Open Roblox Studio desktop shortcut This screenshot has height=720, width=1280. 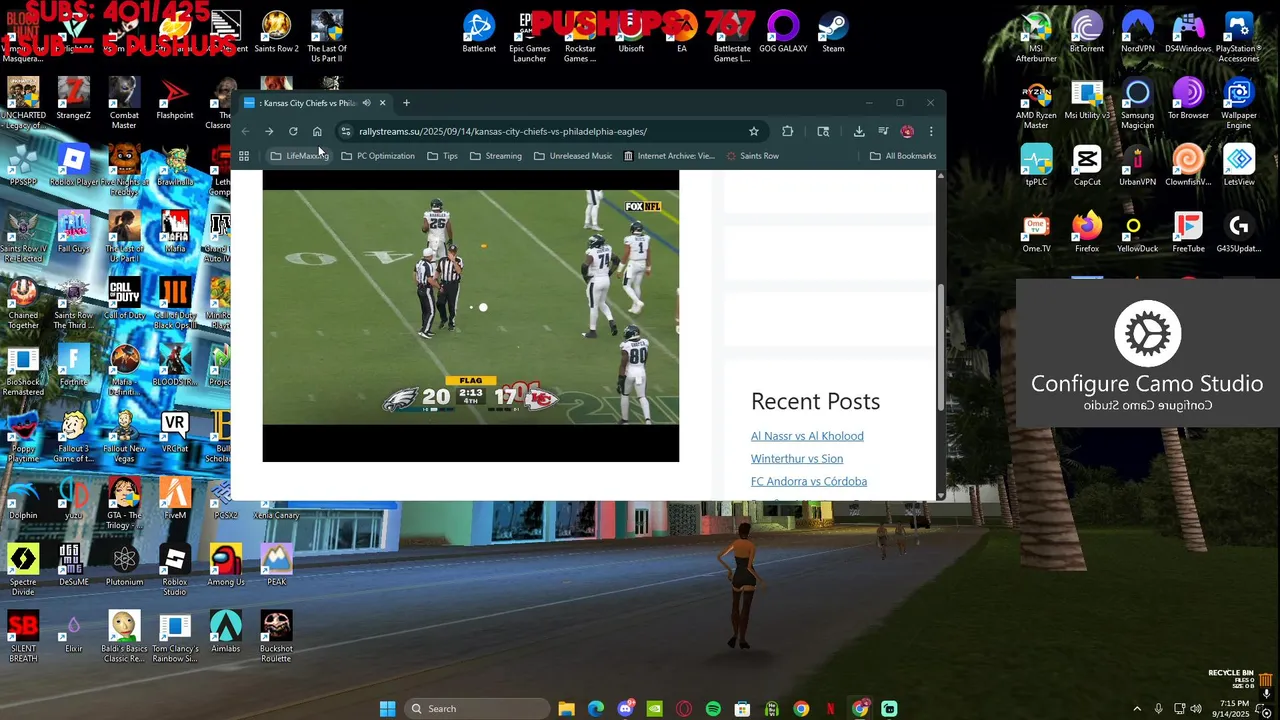(x=175, y=571)
